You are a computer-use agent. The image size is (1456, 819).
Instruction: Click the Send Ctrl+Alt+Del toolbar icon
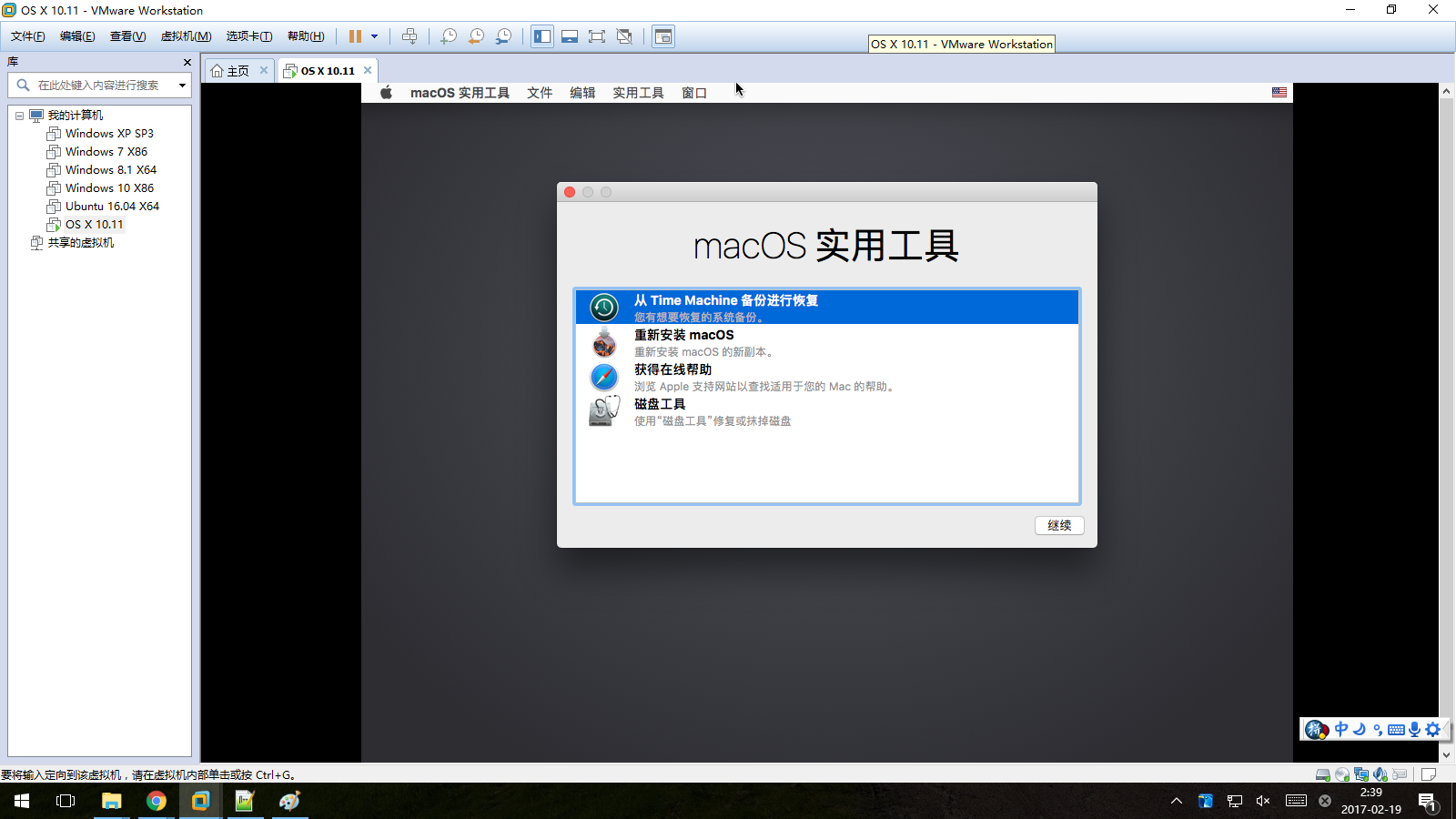click(x=409, y=36)
